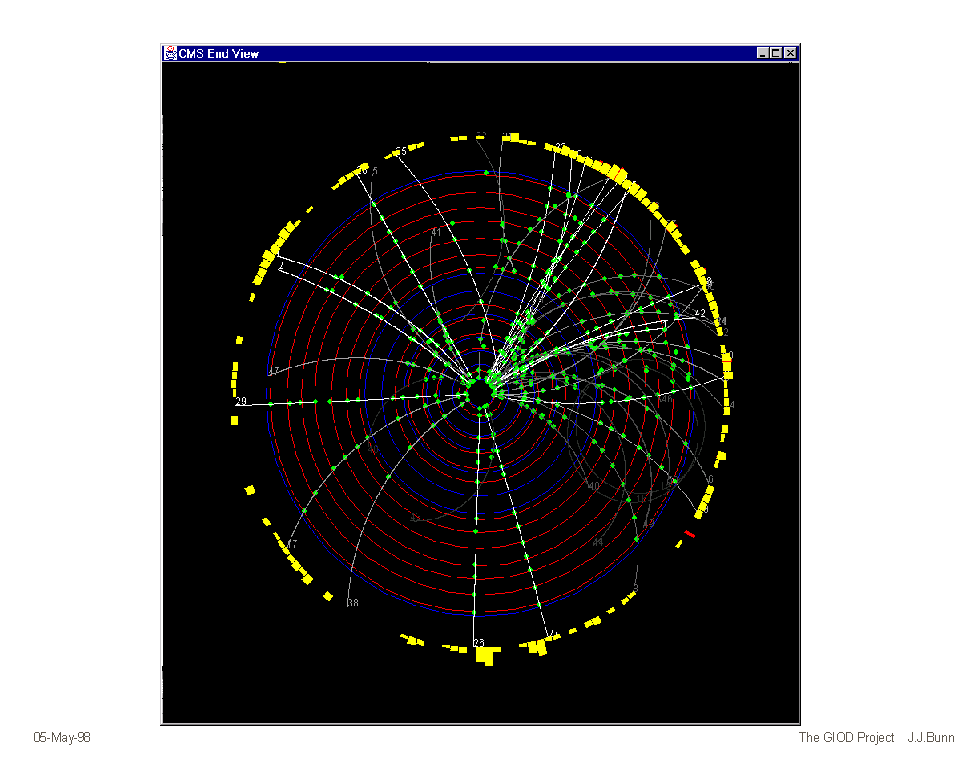Pick track label 41 in upper area
This screenshot has width=960, height=768.
[436, 232]
